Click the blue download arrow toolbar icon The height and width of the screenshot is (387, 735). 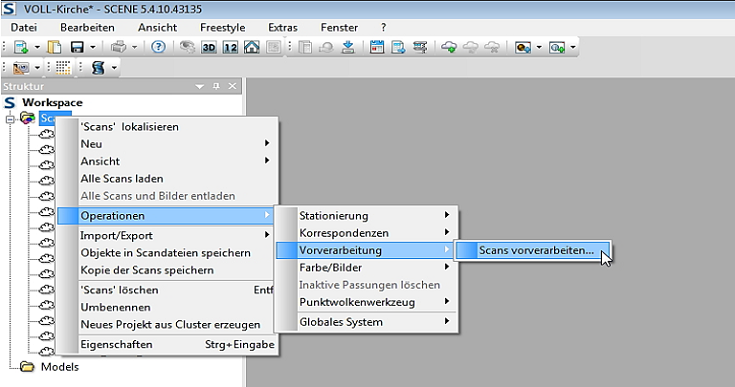click(348, 47)
